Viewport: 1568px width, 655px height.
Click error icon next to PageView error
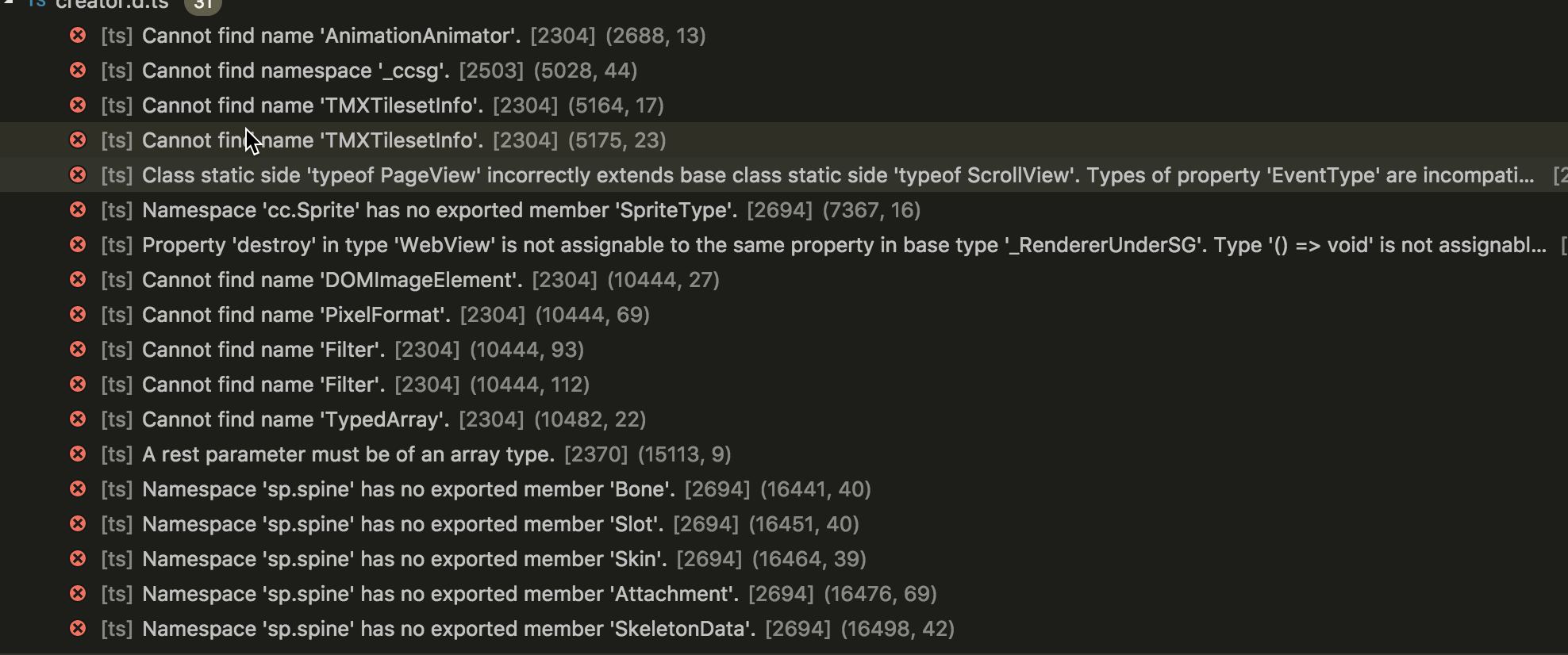coord(78,175)
